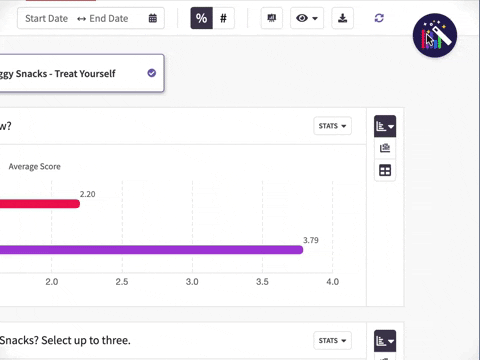Expand the first question's STATS dropdown
Screen dimensions: 480x360
332,126
